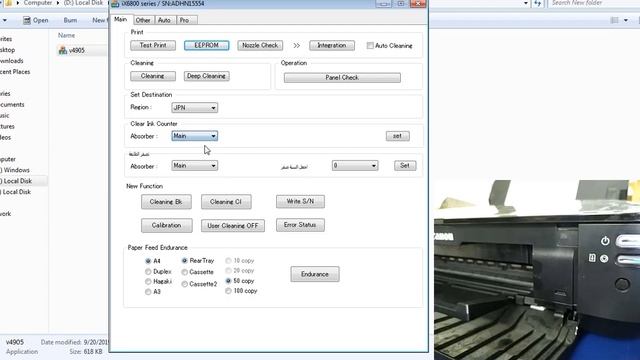This screenshot has width=640, height=360.
Task: Open the address bar history dropdown arrow
Action: [x=526, y=3]
